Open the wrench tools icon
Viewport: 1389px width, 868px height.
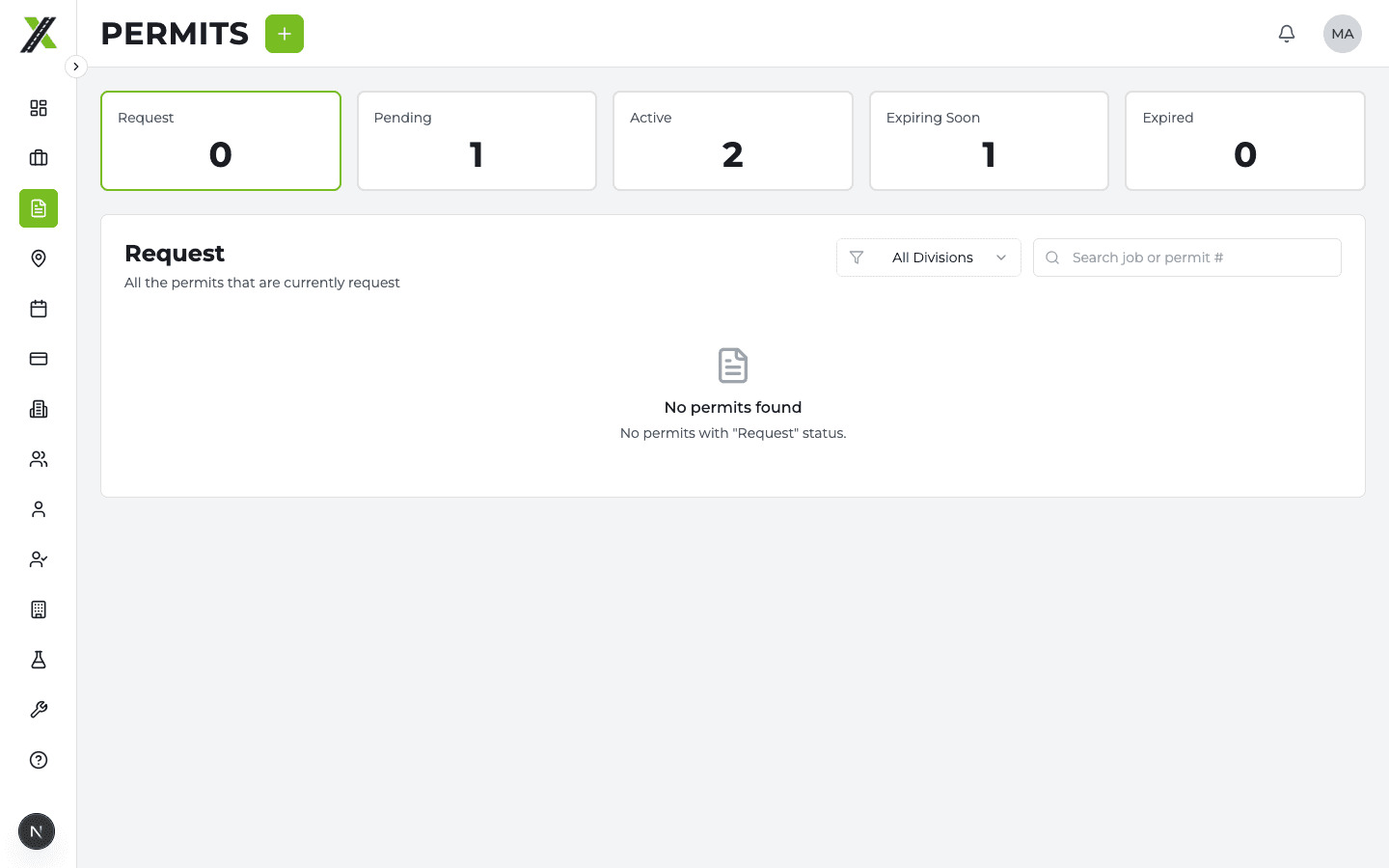(x=39, y=710)
